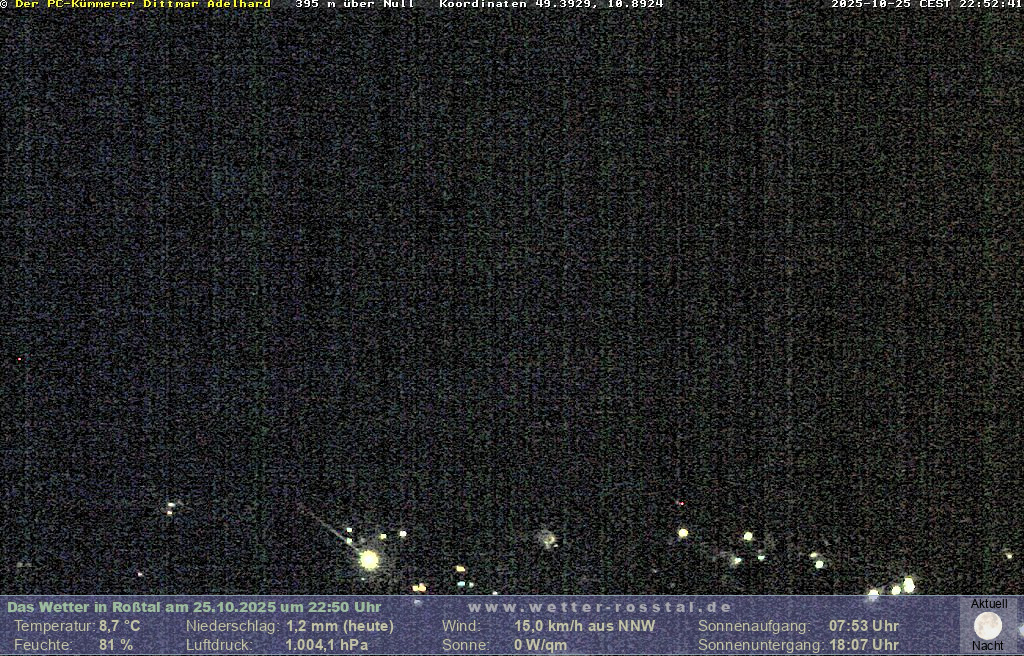Click the "Der PC-Kümmerer Dittmar Adelhard" credit

pos(143,4)
